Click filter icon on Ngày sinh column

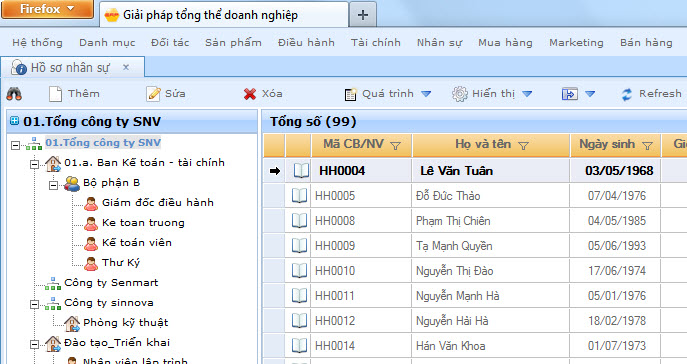[x=647, y=145]
